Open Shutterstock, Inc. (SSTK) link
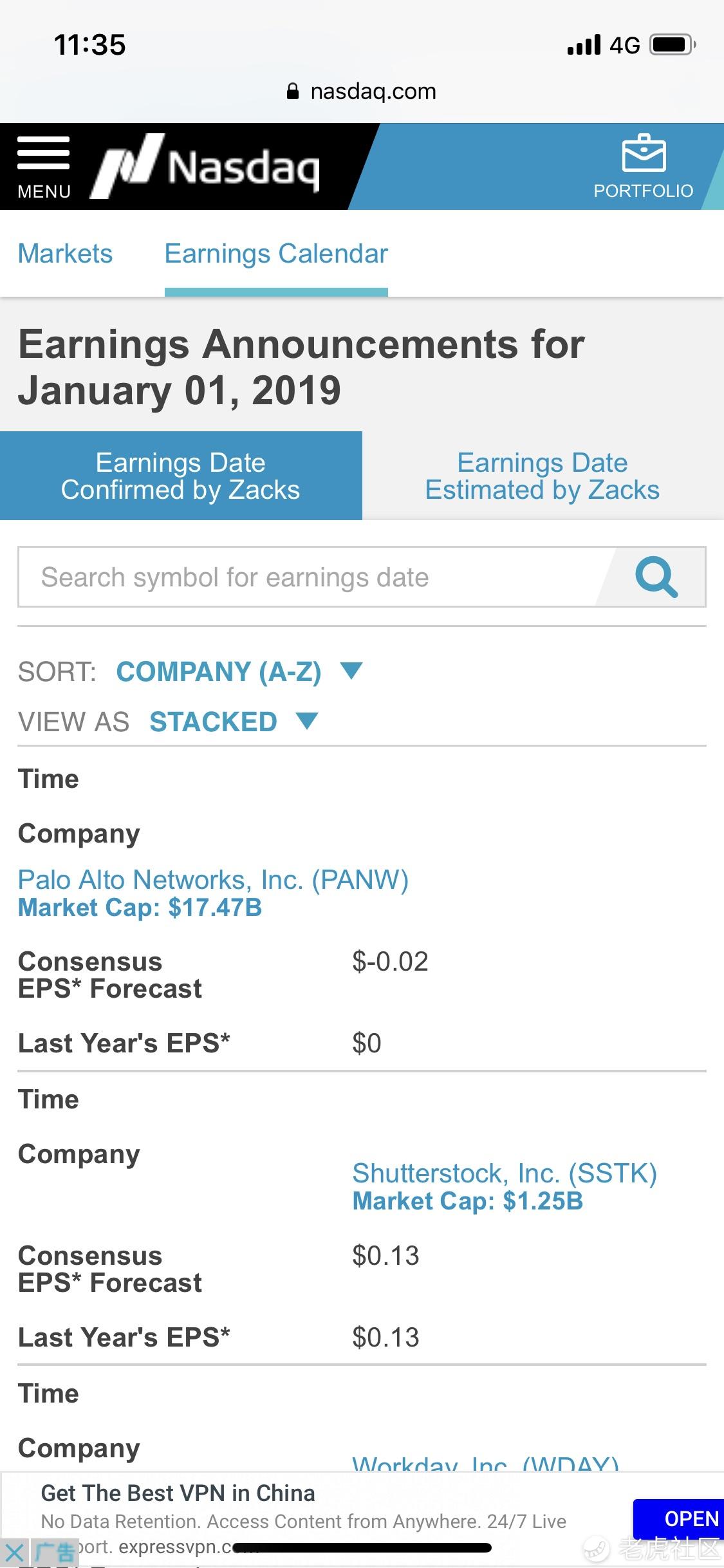724x1568 pixels. [505, 1173]
